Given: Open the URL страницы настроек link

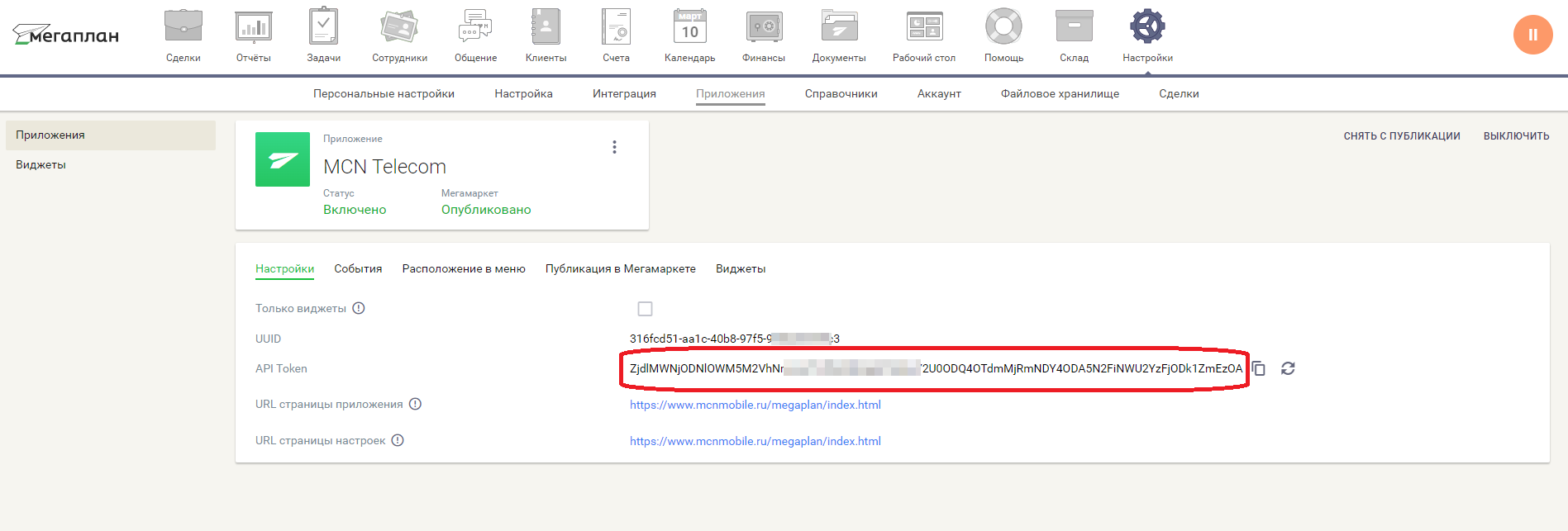Looking at the screenshot, I should (755, 441).
